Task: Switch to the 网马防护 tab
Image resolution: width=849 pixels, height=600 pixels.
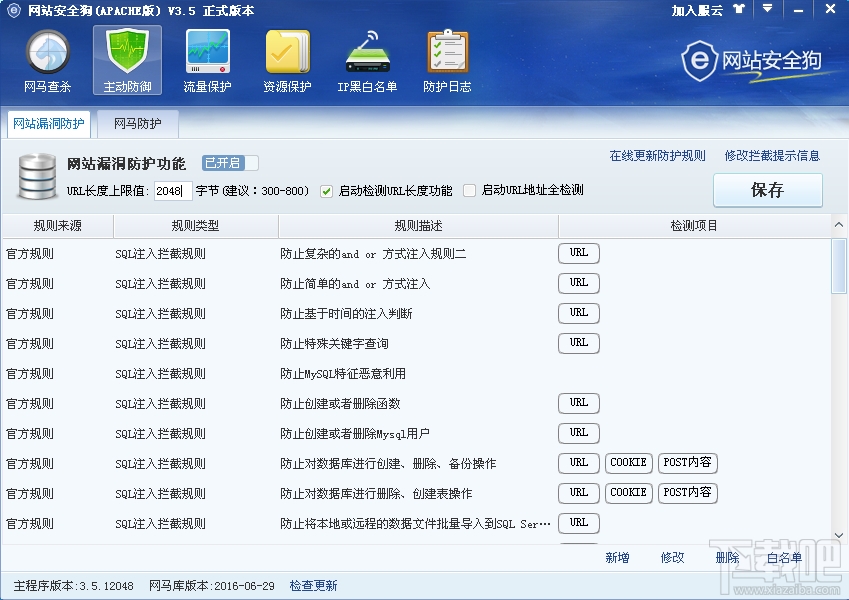Action: [x=138, y=124]
